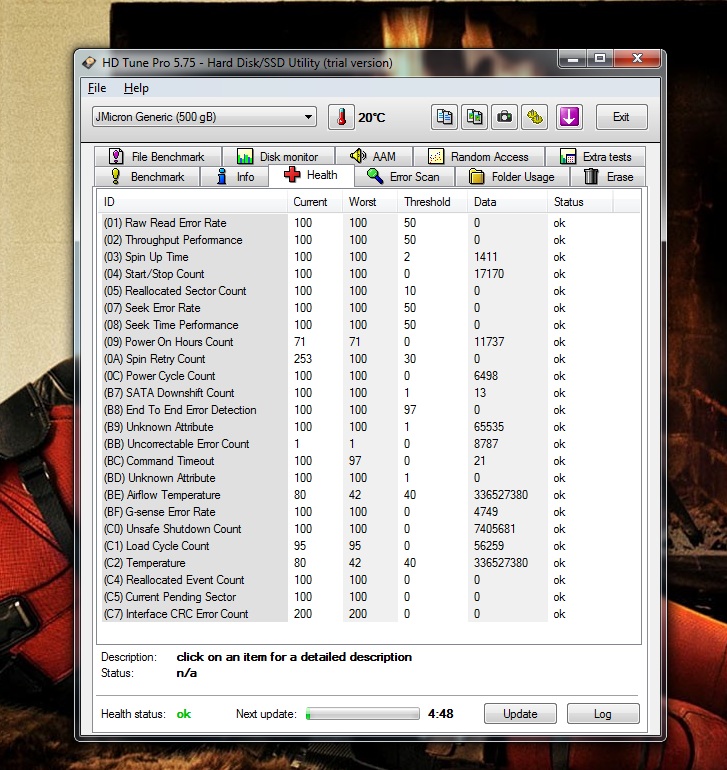This screenshot has width=727, height=770.
Task: Click the Next update progress bar
Action: (363, 714)
